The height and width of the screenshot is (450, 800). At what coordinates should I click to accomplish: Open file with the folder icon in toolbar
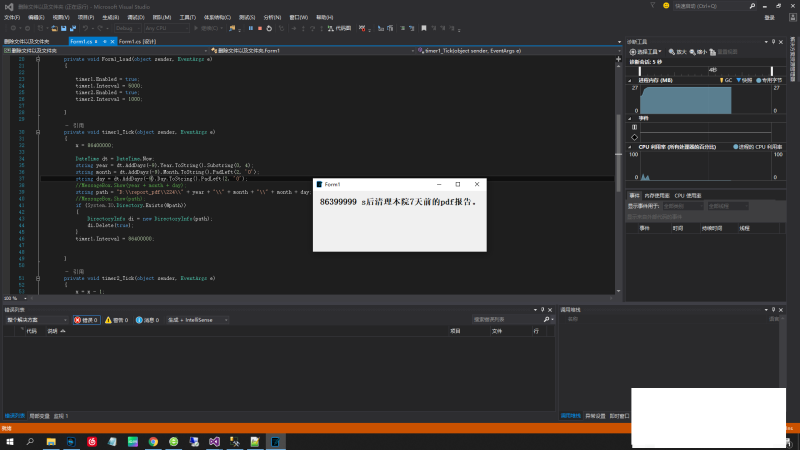(x=54, y=29)
